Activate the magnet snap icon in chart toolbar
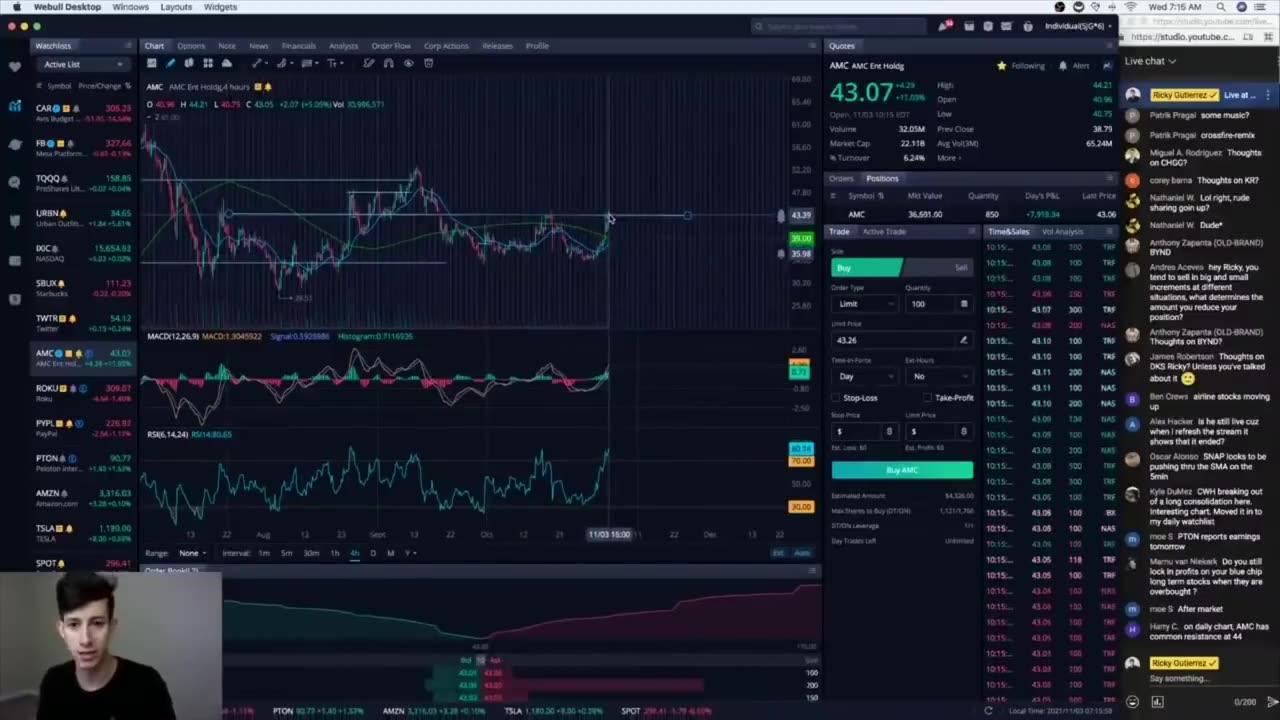 coord(388,63)
